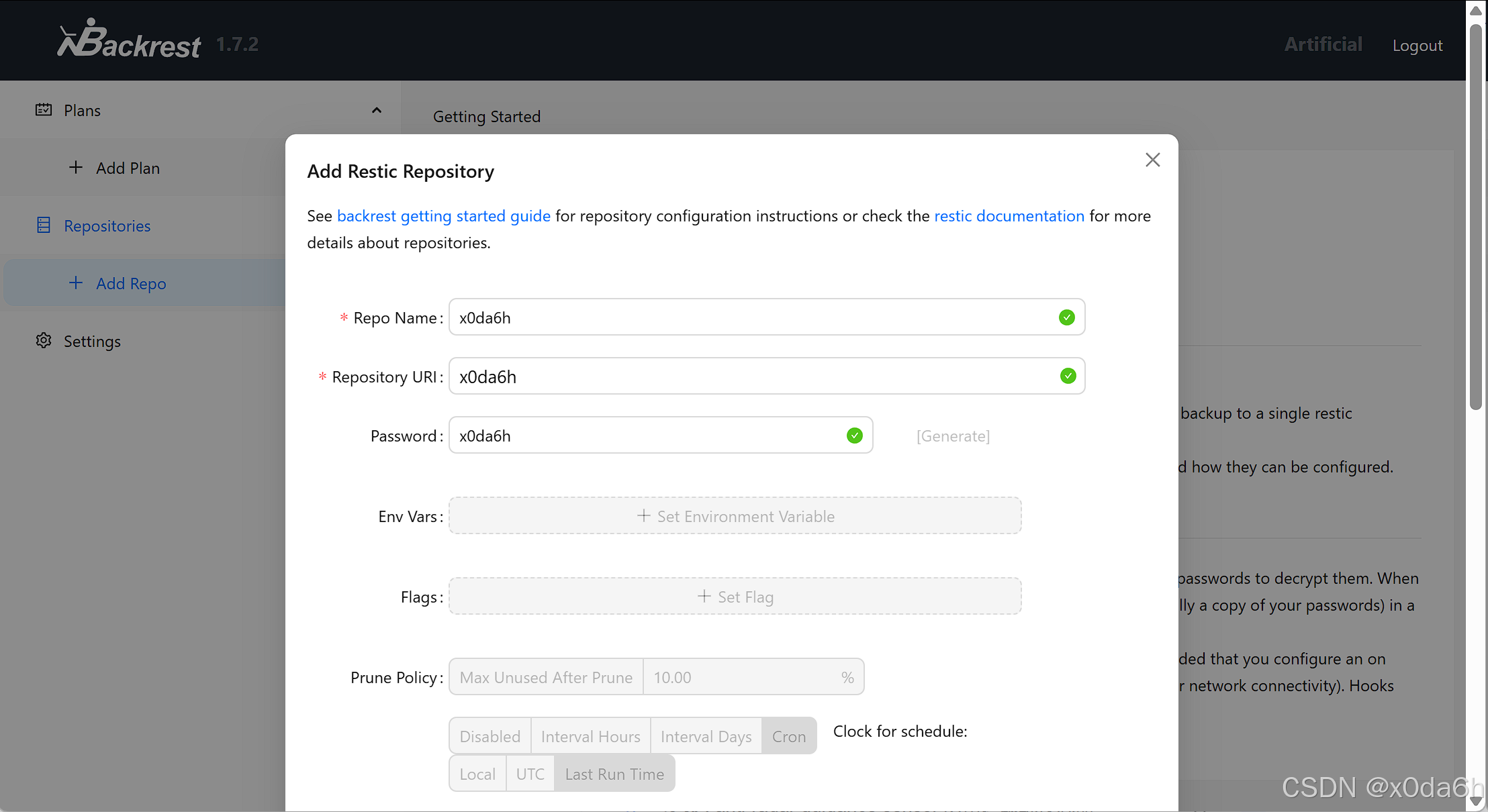Open backrest getting started guide link
Viewport: 1488px width, 812px height.
click(443, 216)
